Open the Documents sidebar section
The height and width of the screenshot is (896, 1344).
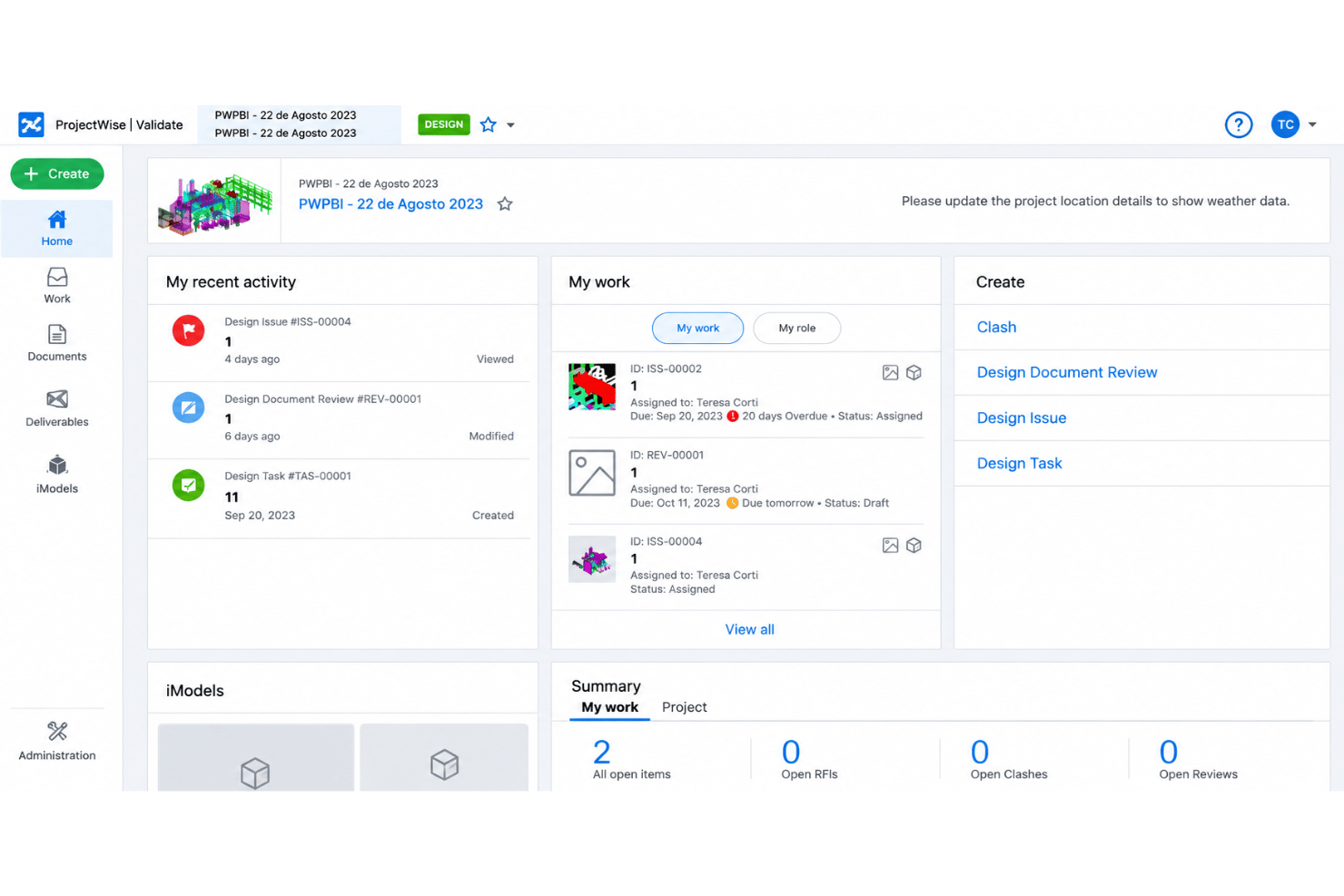click(56, 343)
